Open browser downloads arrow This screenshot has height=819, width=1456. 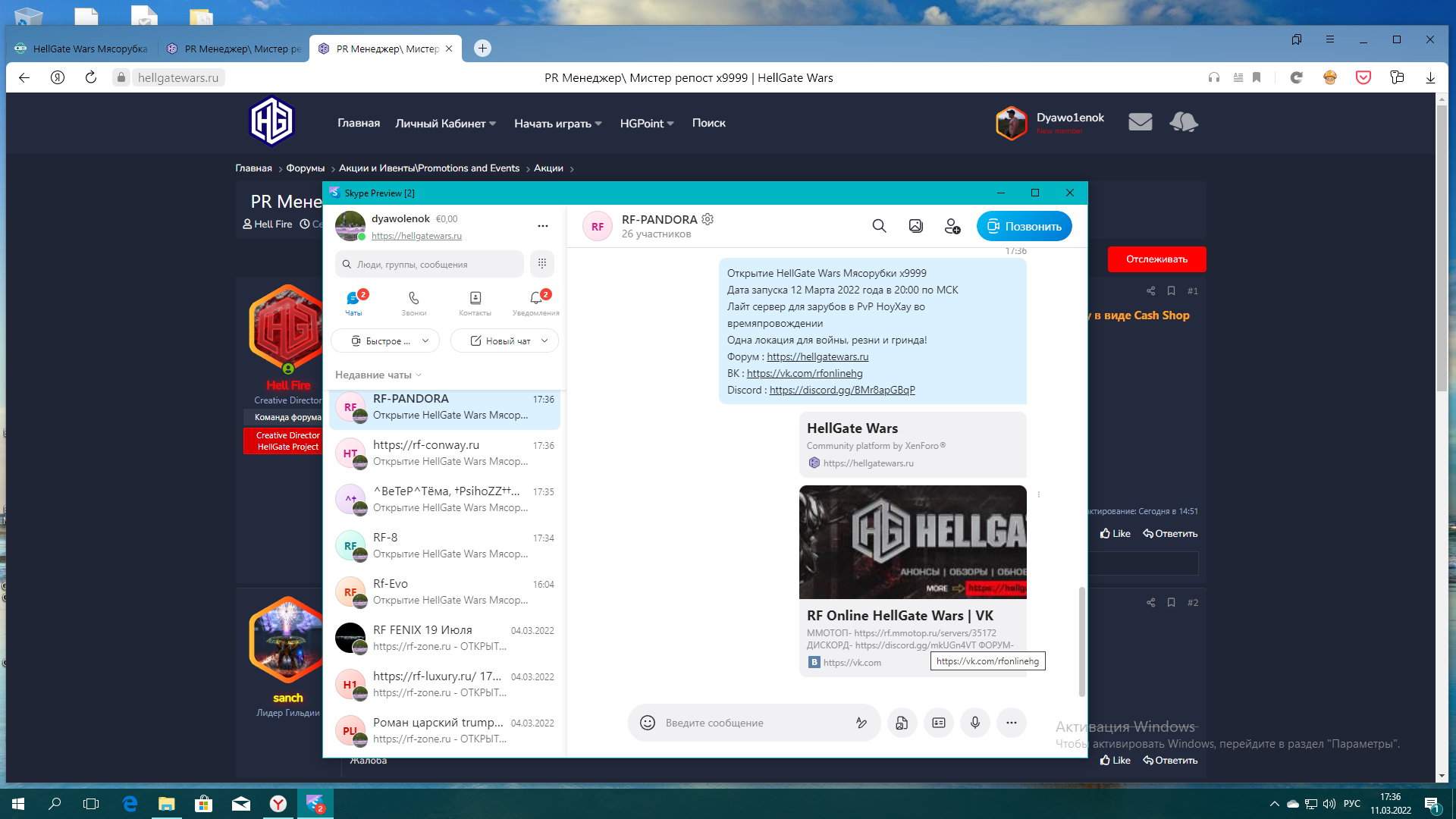click(x=1430, y=77)
